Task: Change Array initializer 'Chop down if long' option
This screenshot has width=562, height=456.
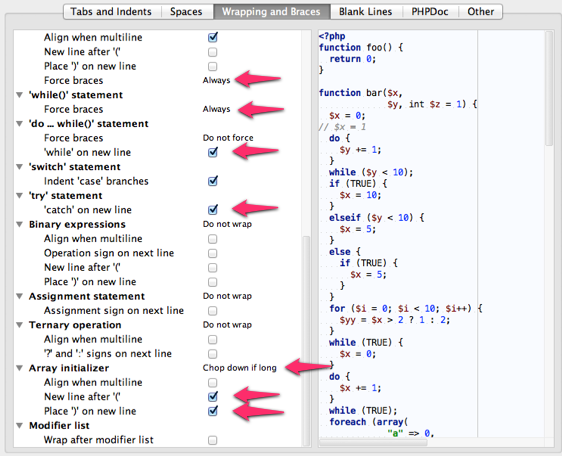Action: tap(239, 368)
